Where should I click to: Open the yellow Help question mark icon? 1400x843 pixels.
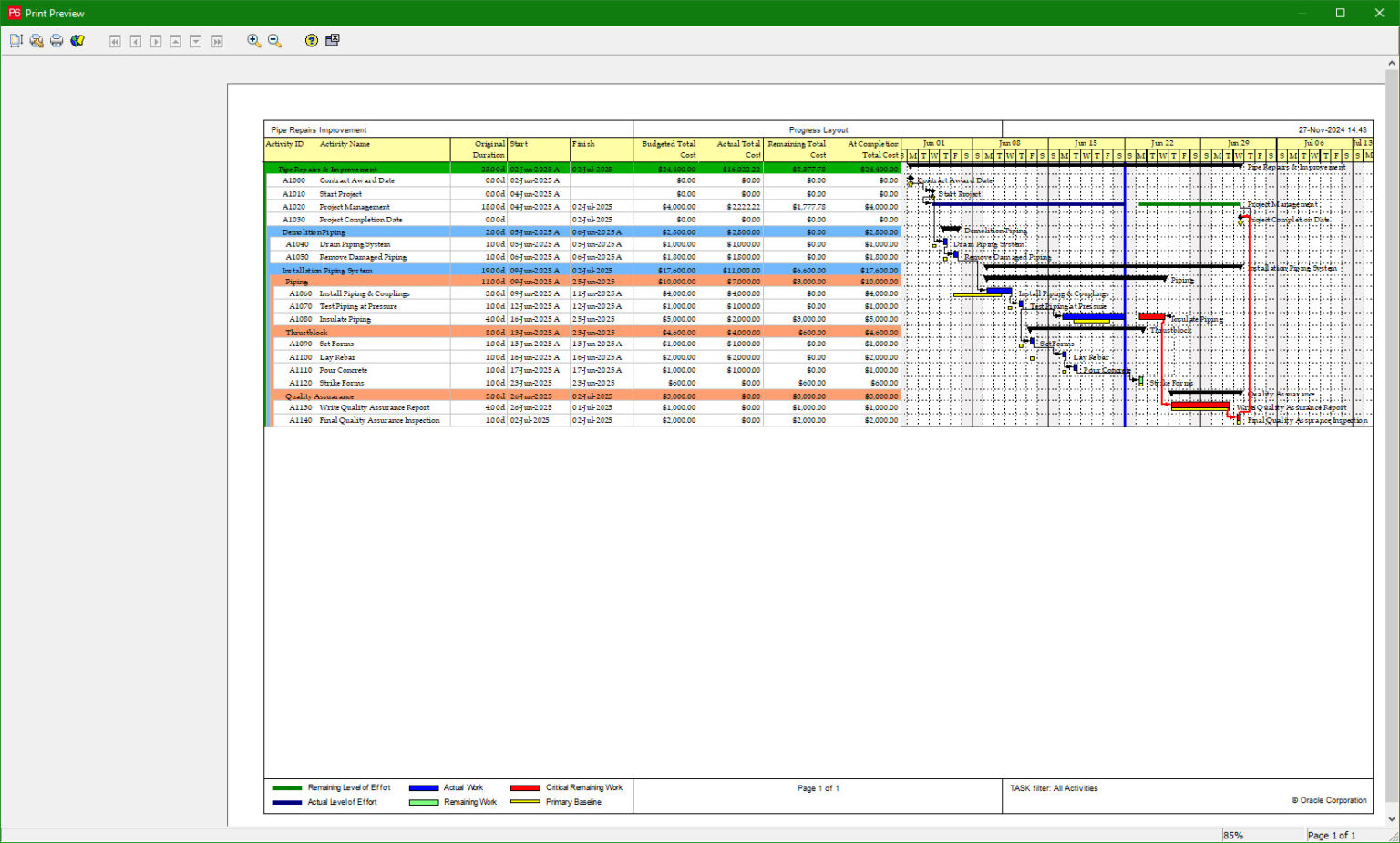click(x=312, y=41)
